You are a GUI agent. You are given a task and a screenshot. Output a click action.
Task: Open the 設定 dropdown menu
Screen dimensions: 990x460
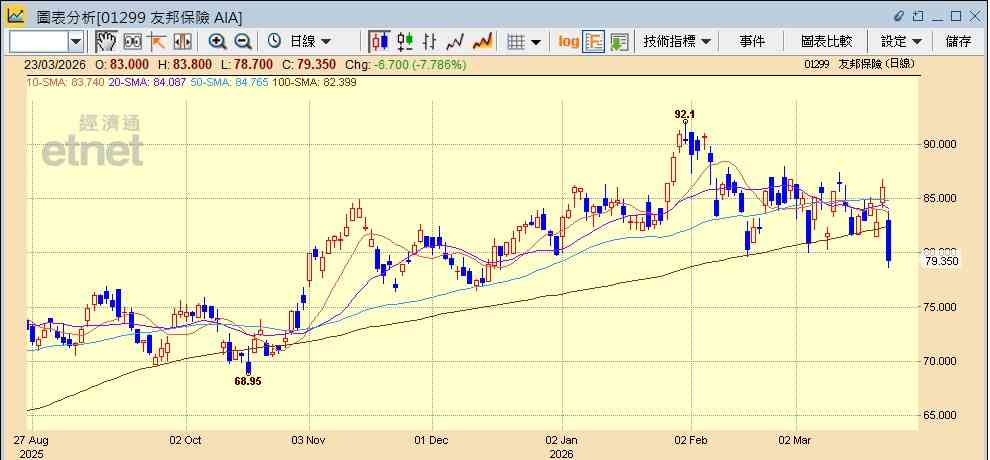(902, 42)
